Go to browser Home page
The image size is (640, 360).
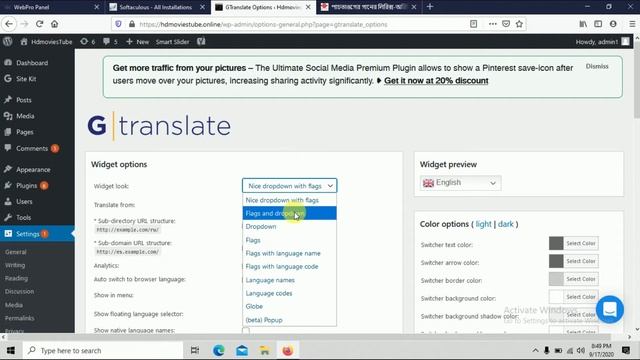pos(54,24)
